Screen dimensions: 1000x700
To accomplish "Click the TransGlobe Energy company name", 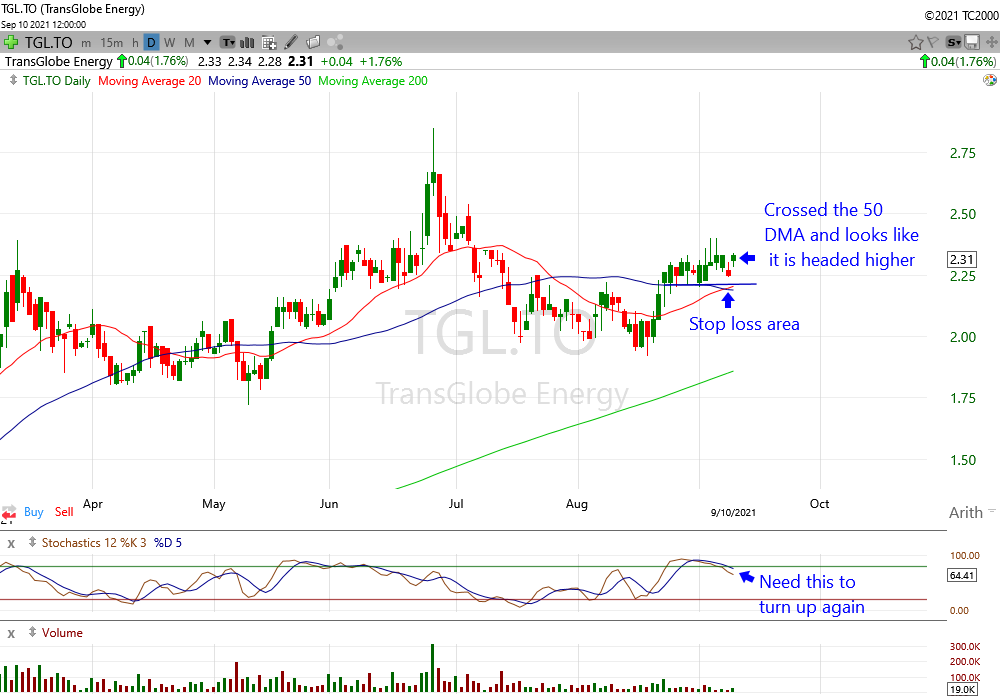I will point(59,62).
